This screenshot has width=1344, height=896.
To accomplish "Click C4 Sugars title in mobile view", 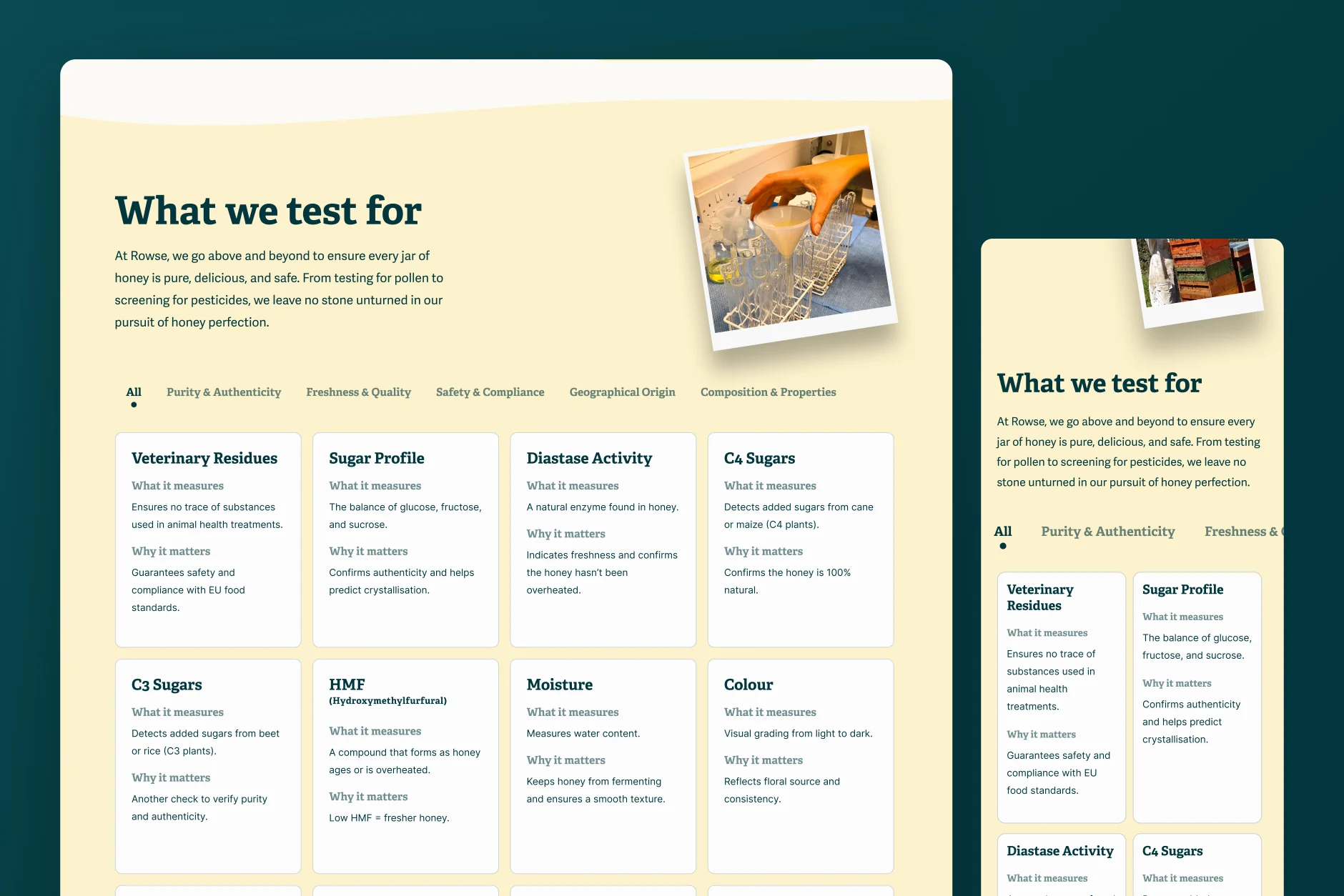I will 1172,851.
